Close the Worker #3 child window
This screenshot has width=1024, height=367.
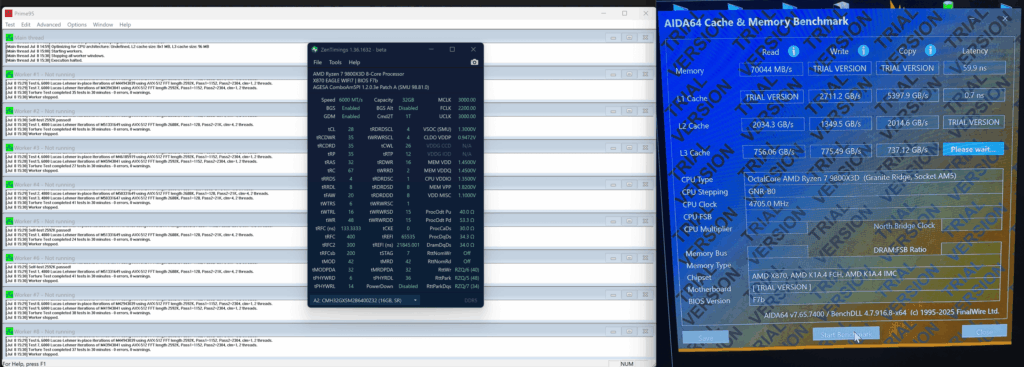coord(645,148)
